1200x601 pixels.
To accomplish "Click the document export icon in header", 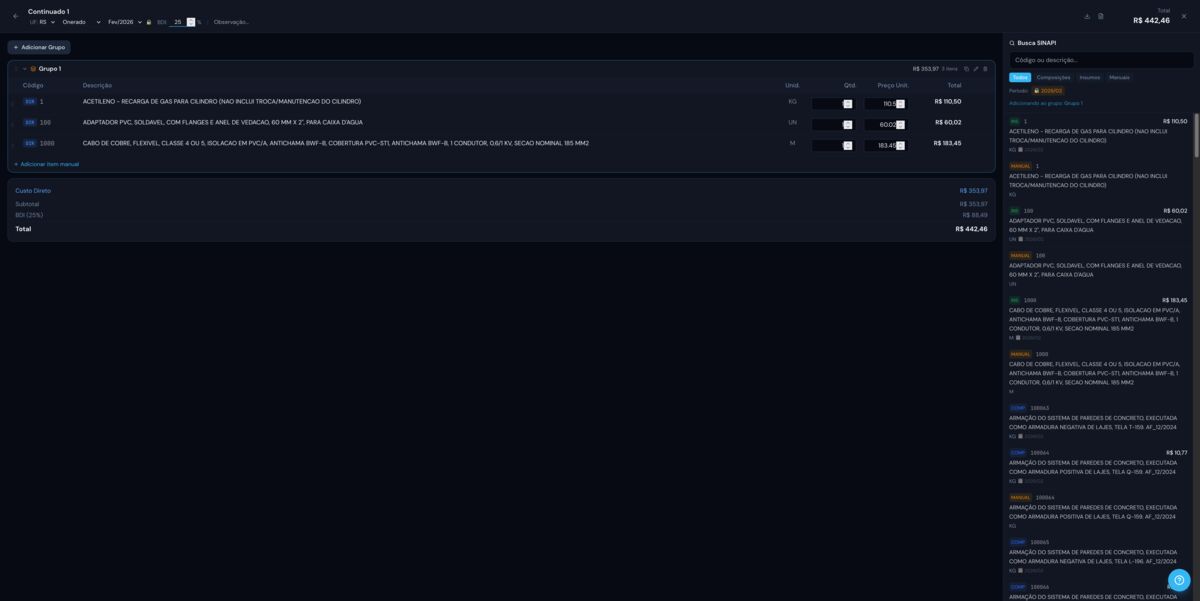I will pos(1101,16).
